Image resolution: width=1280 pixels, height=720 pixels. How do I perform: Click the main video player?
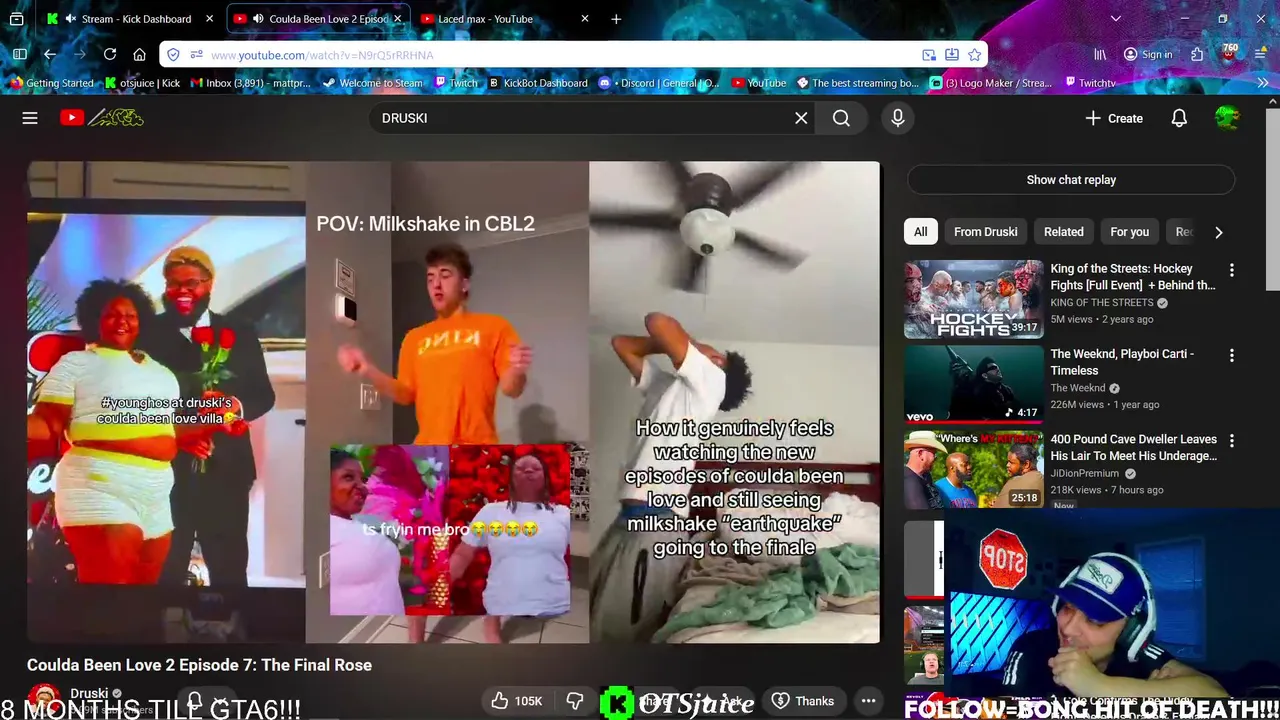[453, 402]
